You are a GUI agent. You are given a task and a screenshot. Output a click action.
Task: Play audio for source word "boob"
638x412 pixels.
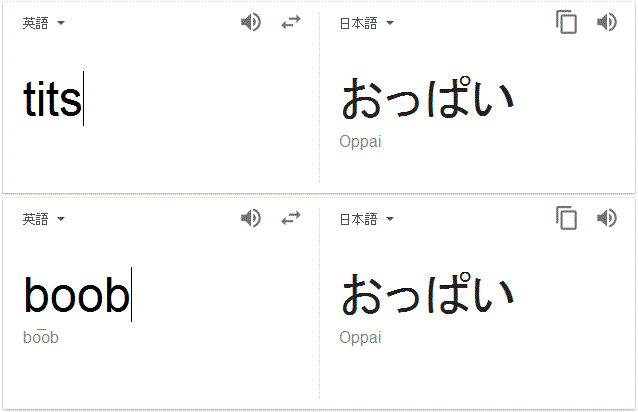[251, 218]
